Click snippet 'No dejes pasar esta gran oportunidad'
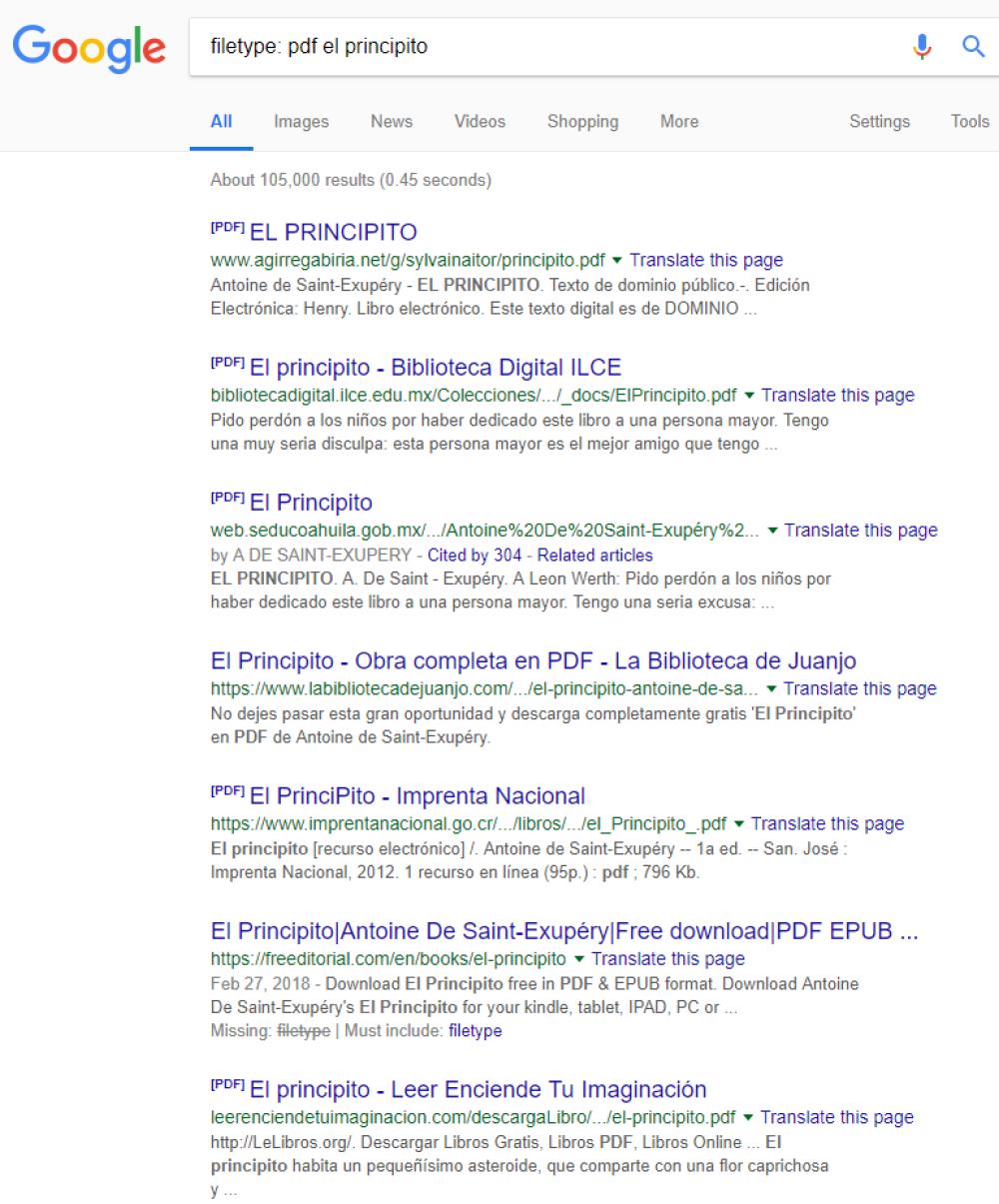 533,726
